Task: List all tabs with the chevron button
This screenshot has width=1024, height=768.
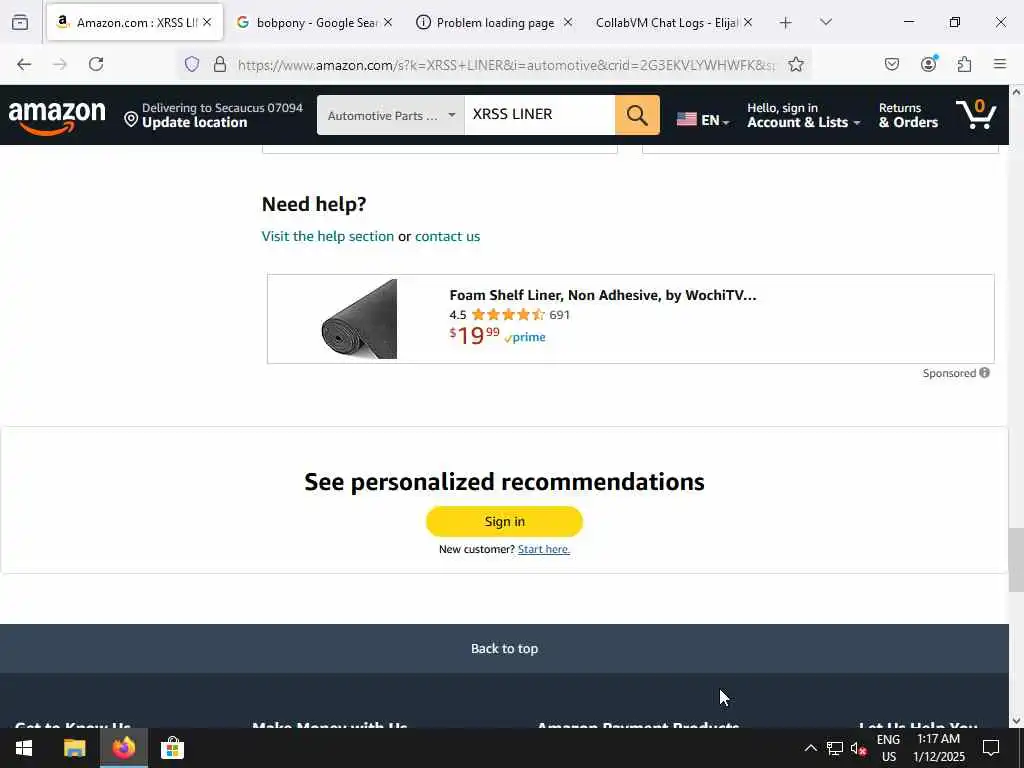Action: pos(825,22)
